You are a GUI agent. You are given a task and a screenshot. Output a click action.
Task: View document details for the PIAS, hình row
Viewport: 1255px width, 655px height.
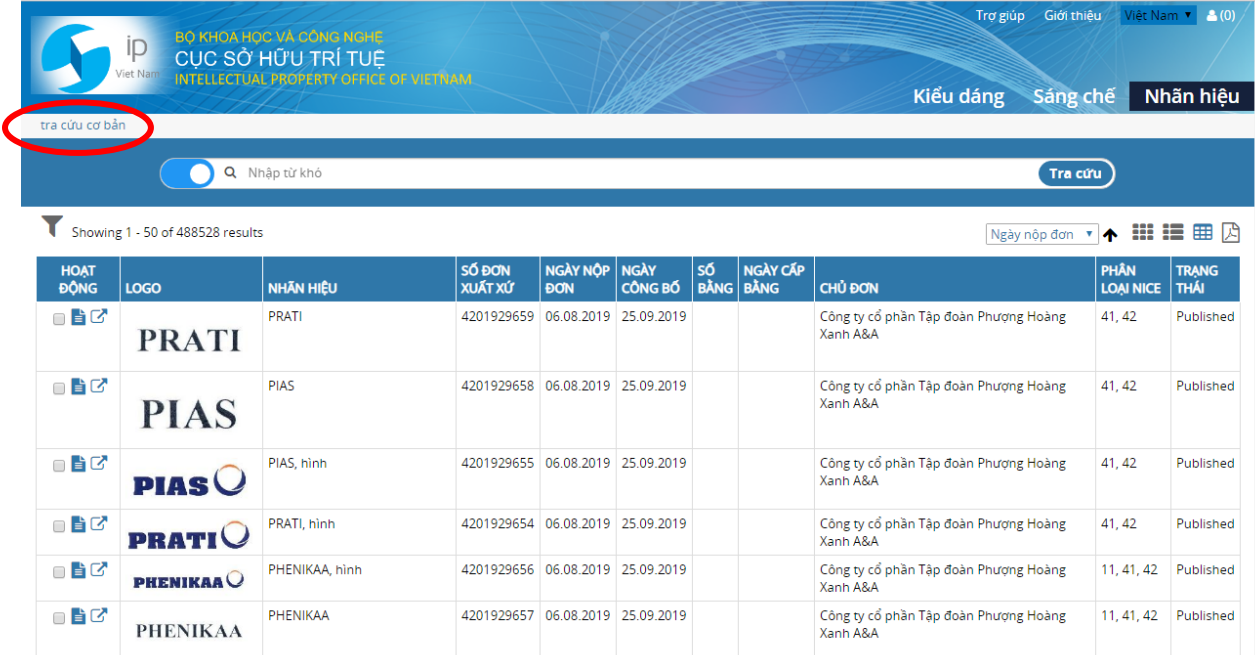pos(78,463)
